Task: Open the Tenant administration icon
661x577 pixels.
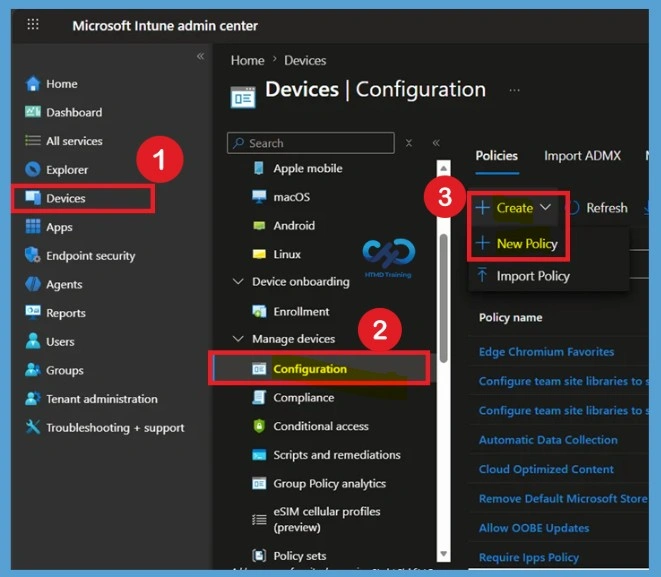Action: (33, 399)
